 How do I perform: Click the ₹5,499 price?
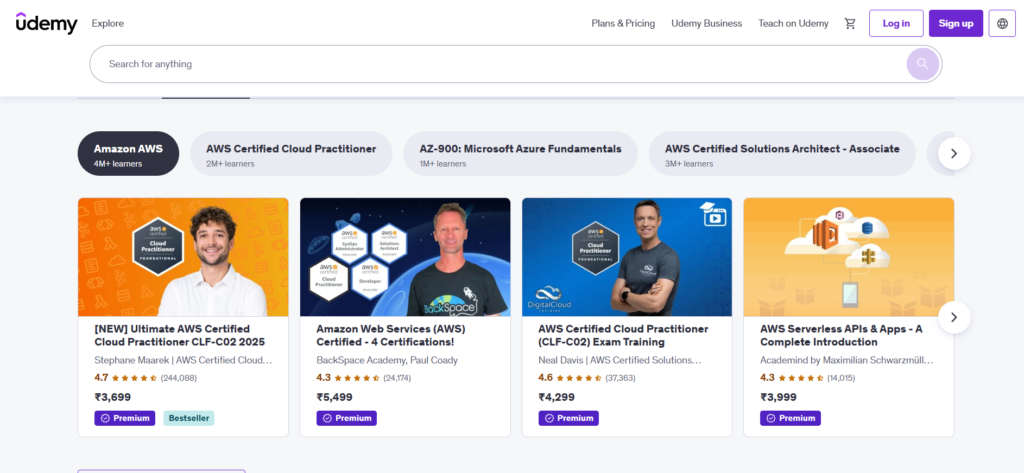[335, 397]
